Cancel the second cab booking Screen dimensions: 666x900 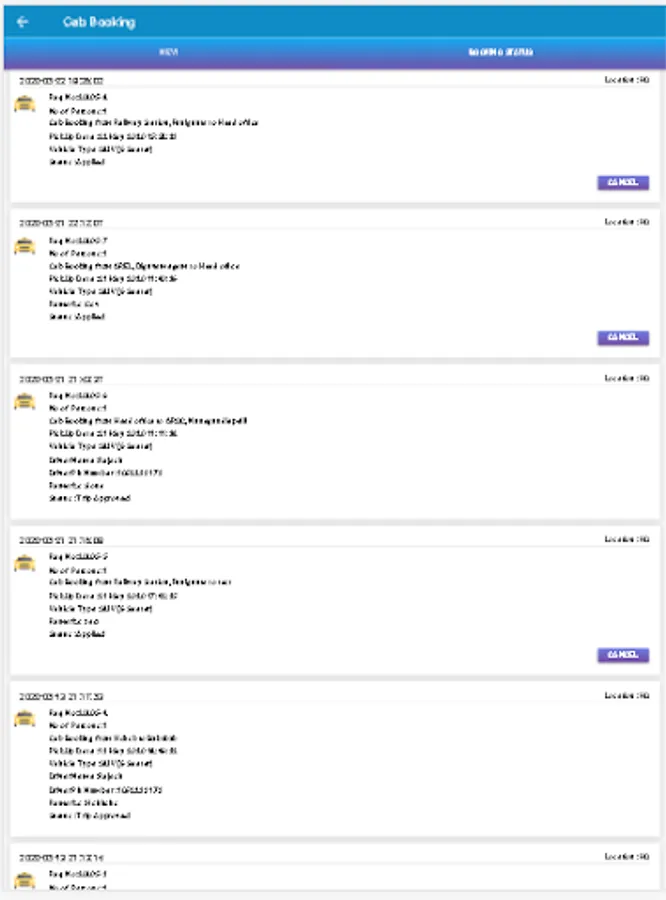(623, 338)
